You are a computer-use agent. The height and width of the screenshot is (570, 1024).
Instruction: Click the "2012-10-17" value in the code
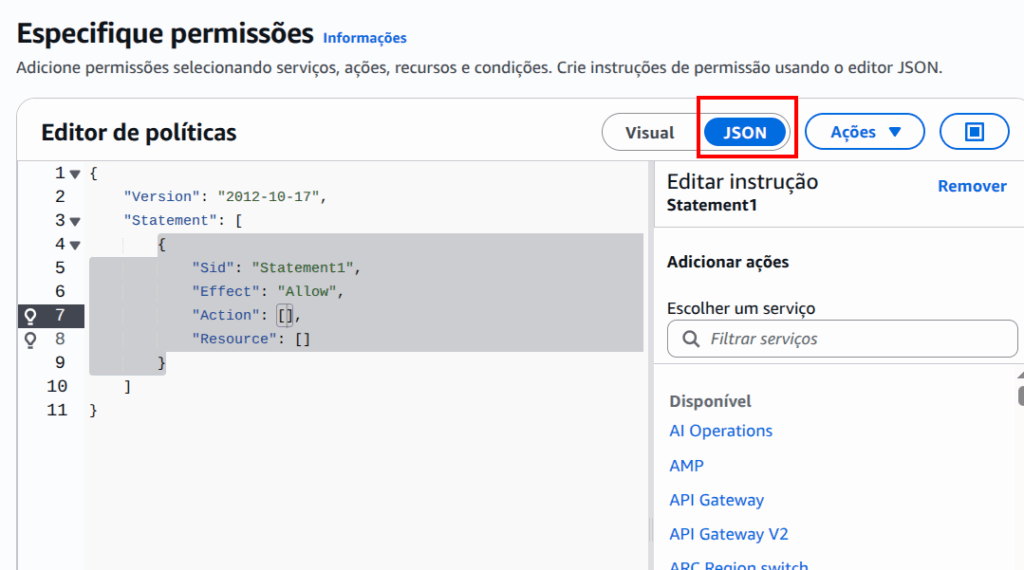coord(268,197)
